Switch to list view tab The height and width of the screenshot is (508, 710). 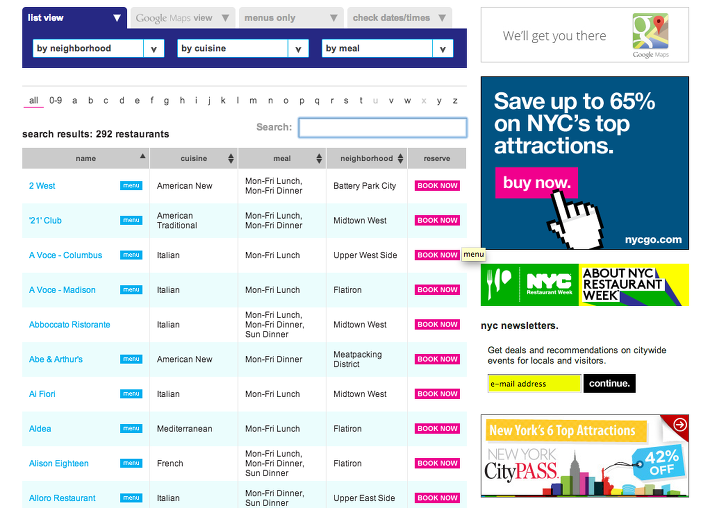click(74, 18)
